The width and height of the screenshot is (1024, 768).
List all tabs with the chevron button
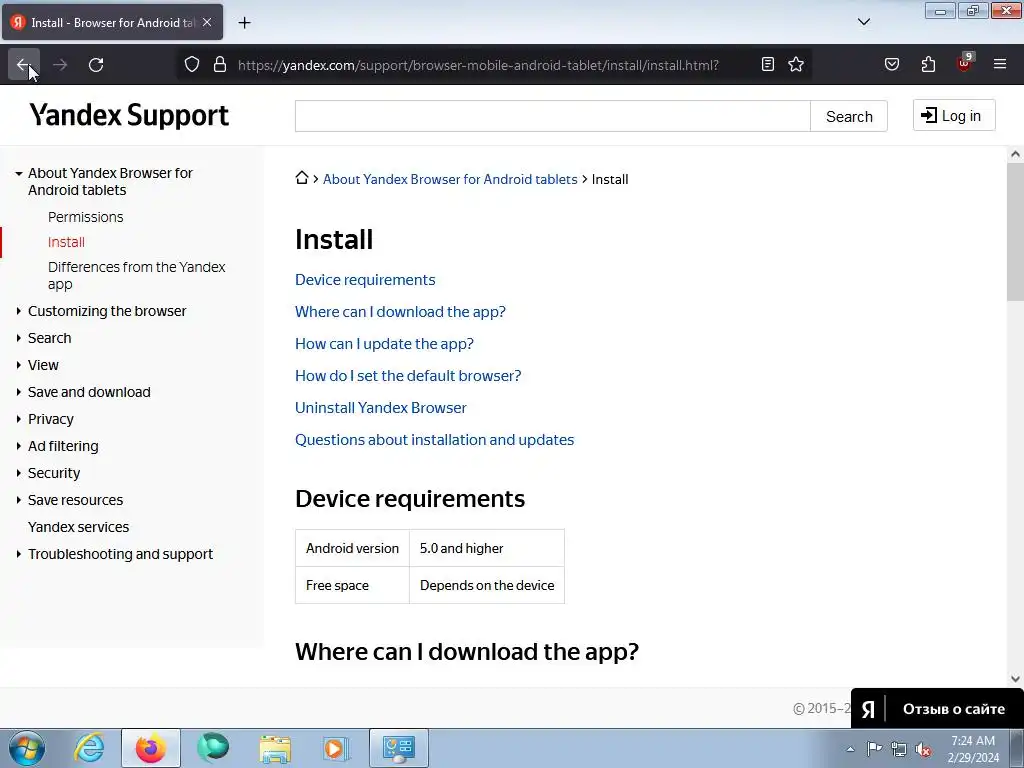point(863,22)
